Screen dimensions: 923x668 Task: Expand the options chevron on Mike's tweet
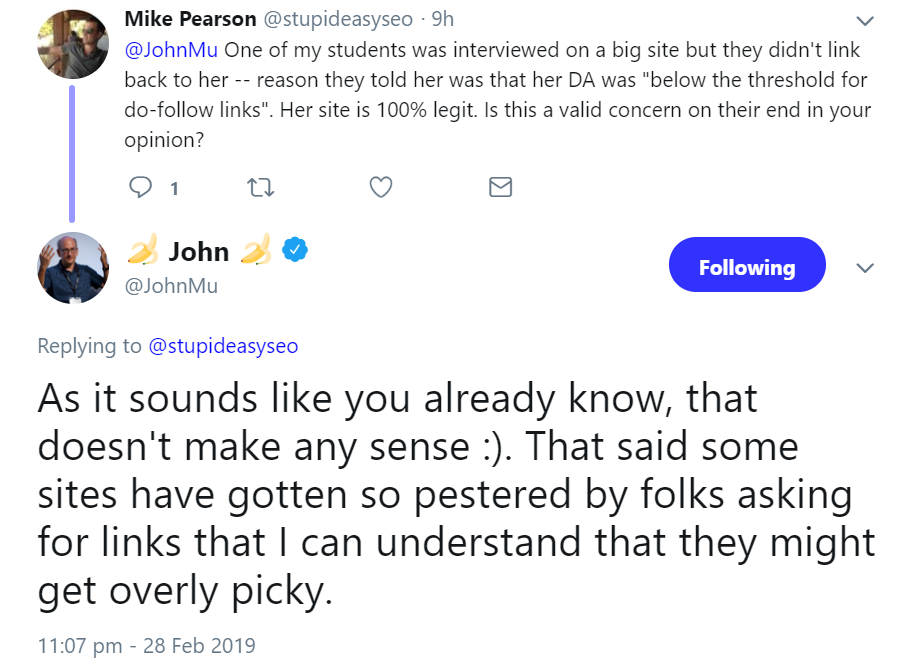pos(865,21)
